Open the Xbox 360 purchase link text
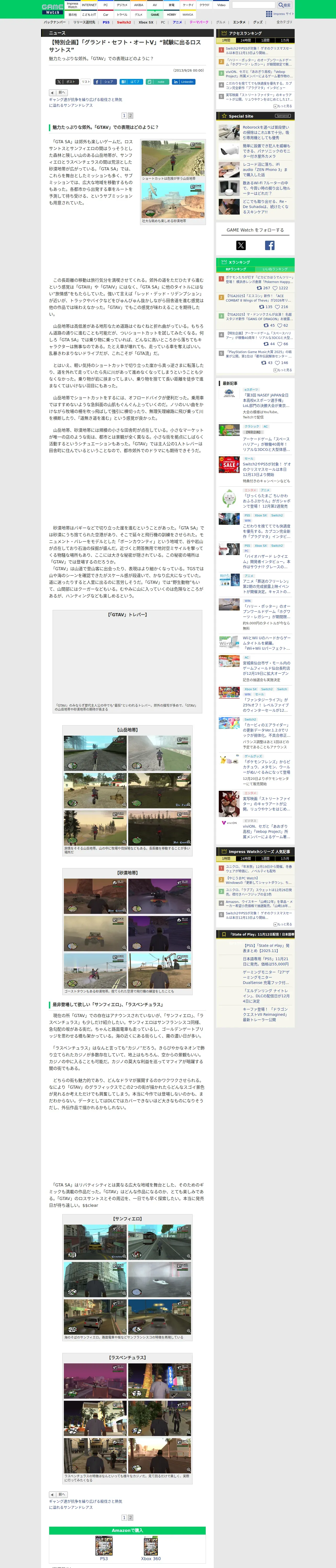The image size is (336, 1568). 151,1559
